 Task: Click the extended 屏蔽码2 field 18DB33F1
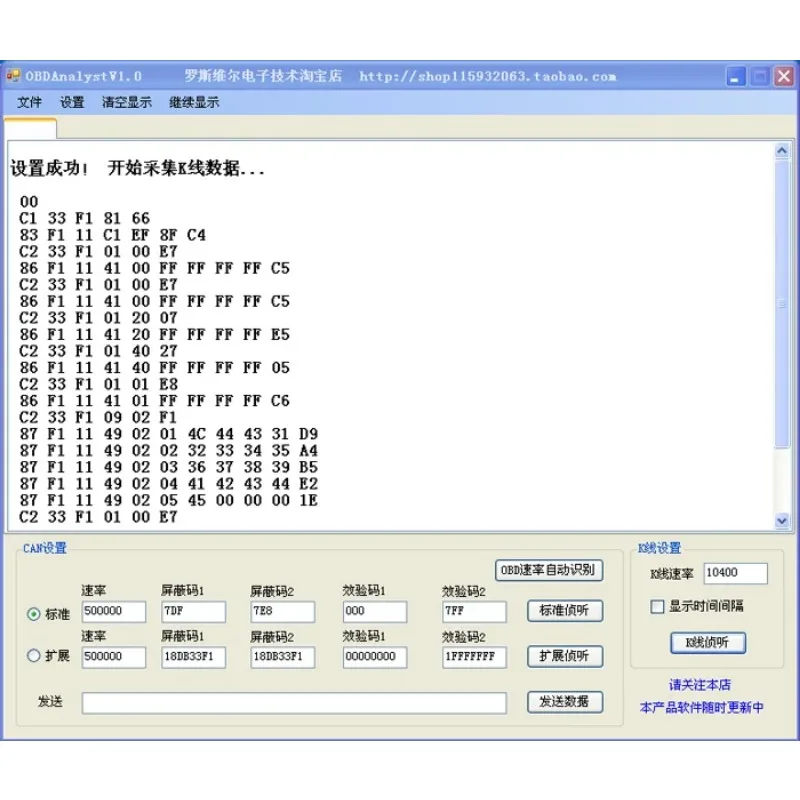[x=283, y=657]
